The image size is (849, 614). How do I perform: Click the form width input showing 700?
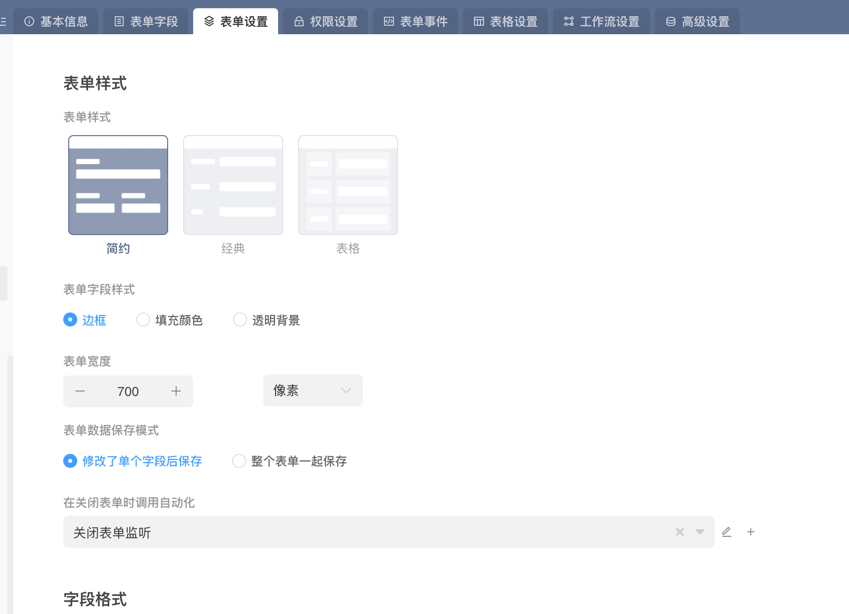130,391
